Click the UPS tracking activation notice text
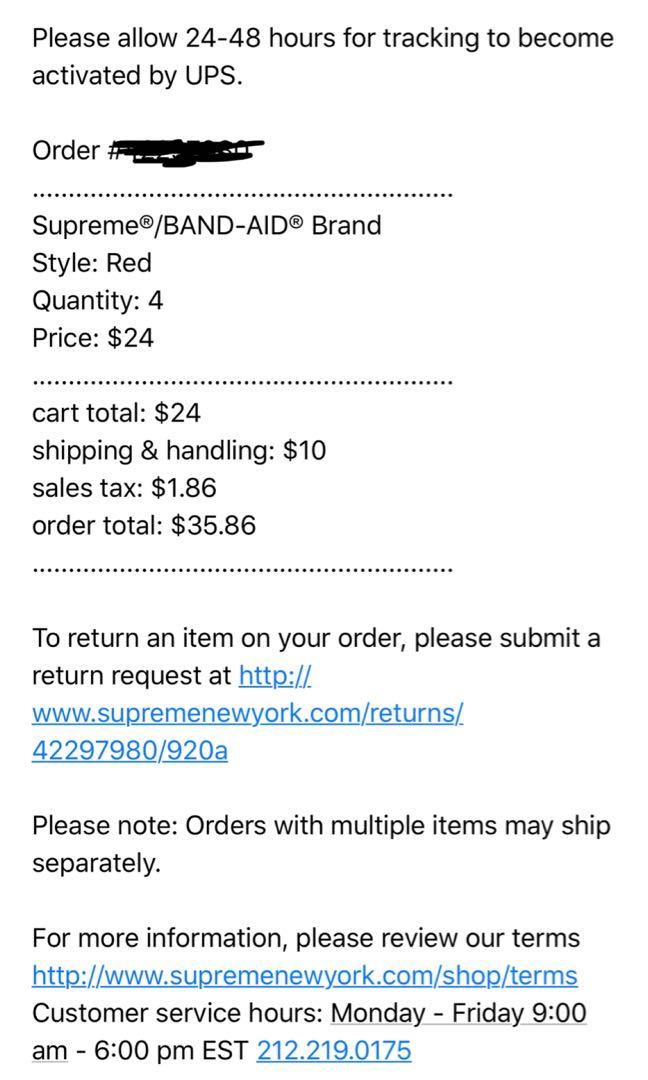648x1080 pixels. 322,56
